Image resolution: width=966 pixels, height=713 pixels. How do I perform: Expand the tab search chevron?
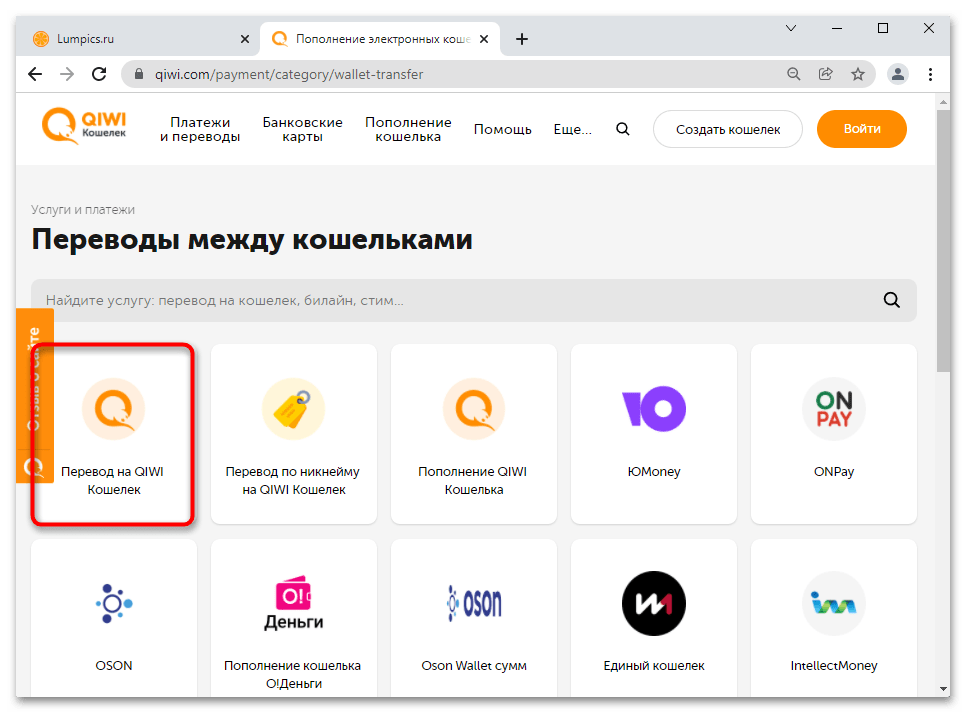coord(790,28)
